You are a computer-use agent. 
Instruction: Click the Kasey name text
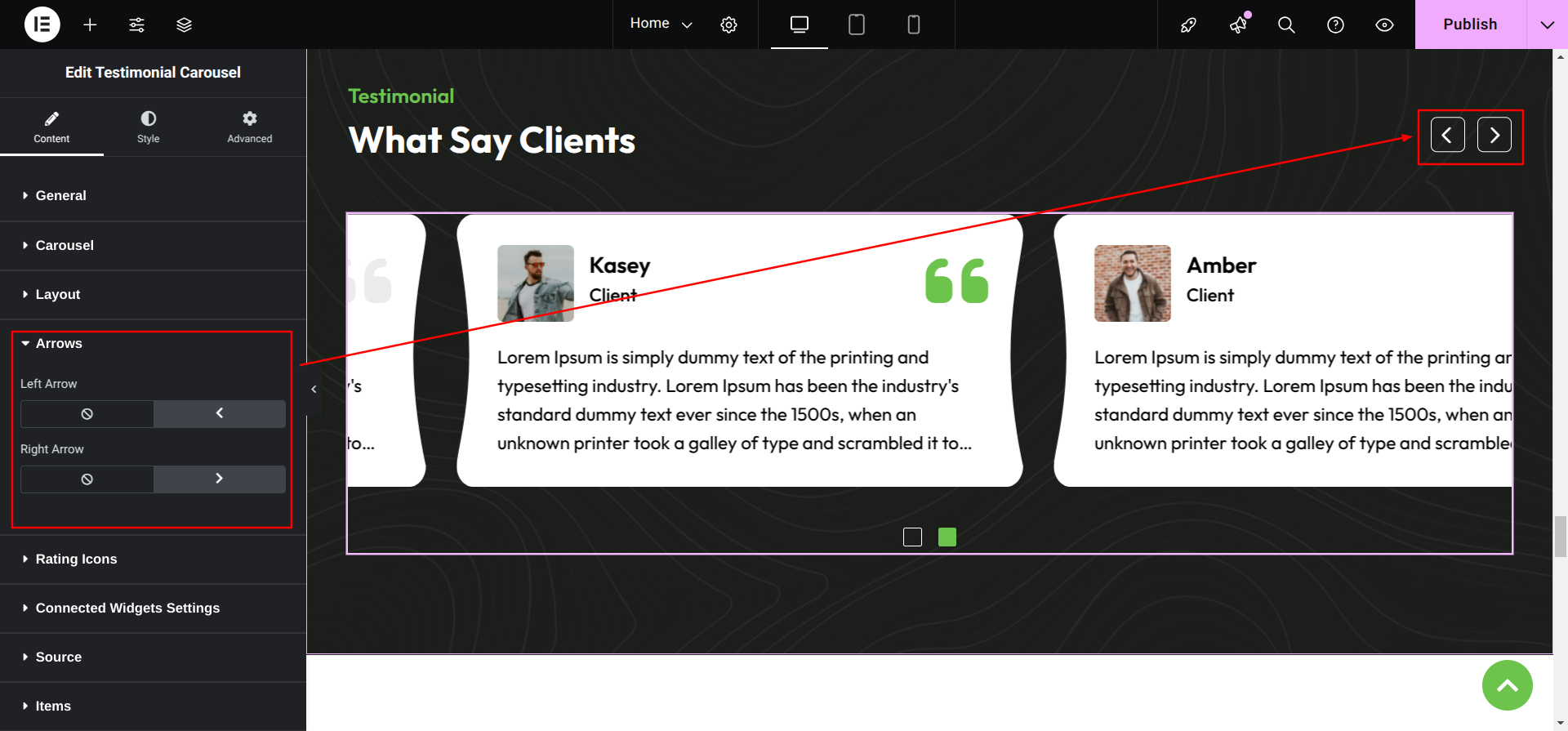(620, 265)
